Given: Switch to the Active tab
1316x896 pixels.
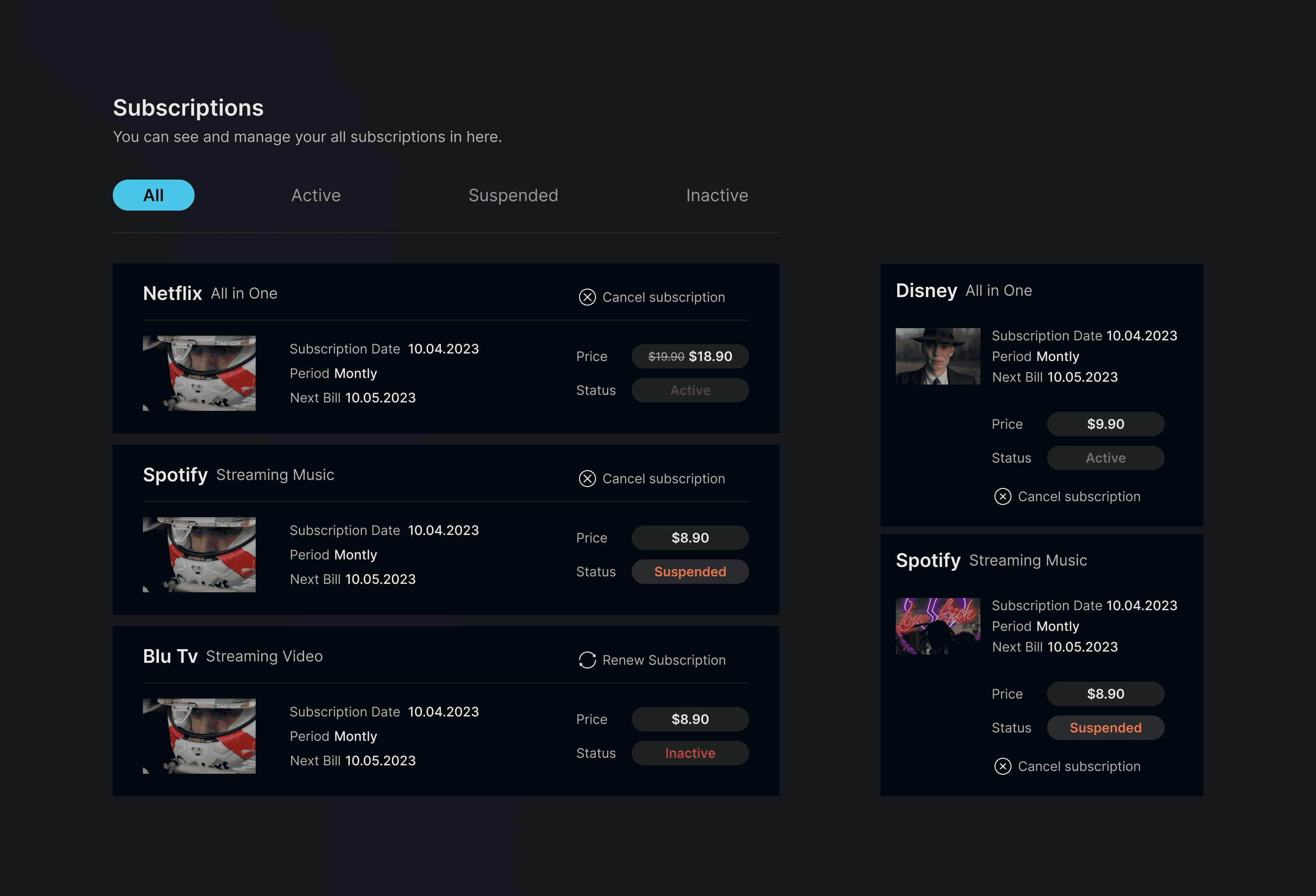Looking at the screenshot, I should pos(316,196).
